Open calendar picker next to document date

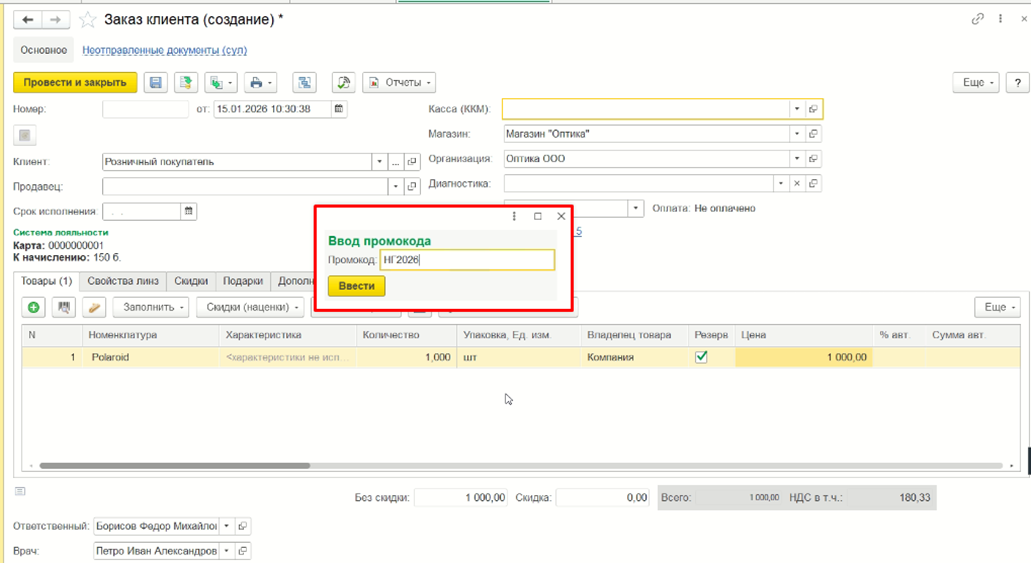pos(339,109)
